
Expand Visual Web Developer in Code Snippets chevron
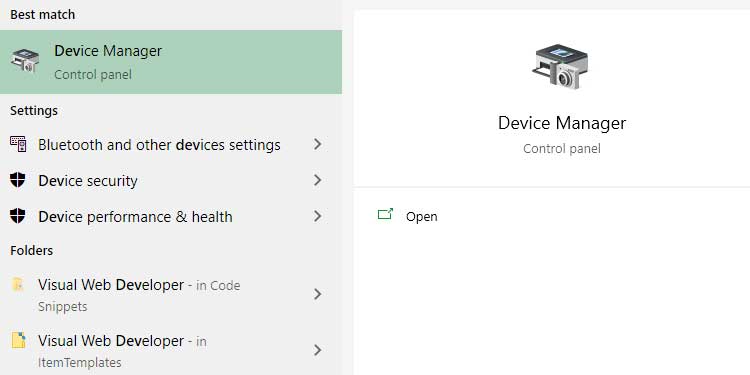[318, 294]
